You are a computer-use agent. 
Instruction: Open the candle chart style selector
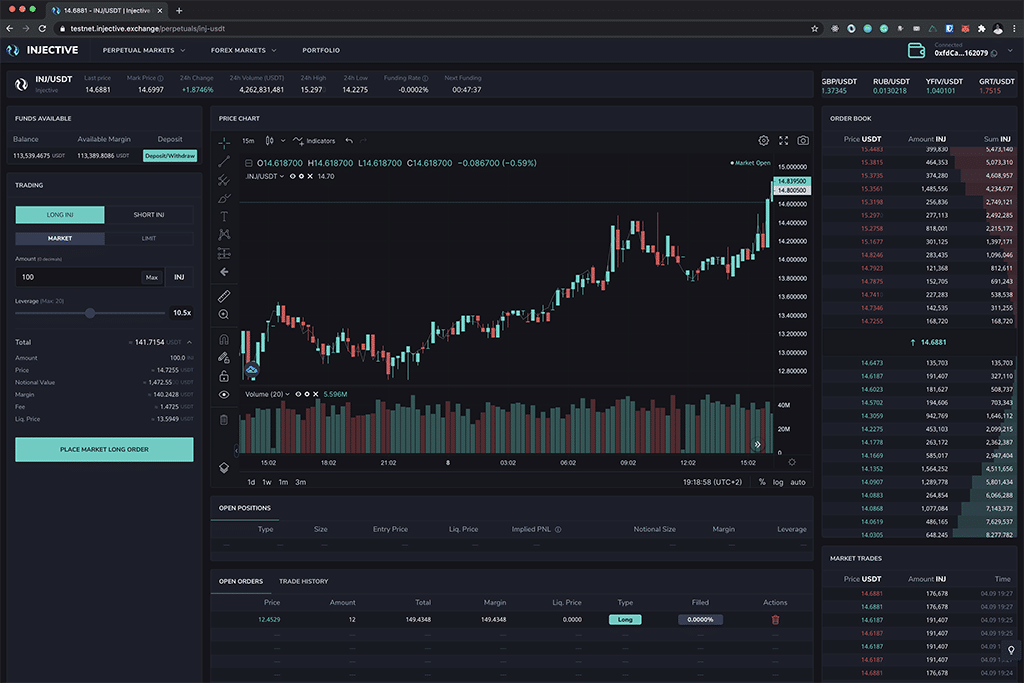270,140
